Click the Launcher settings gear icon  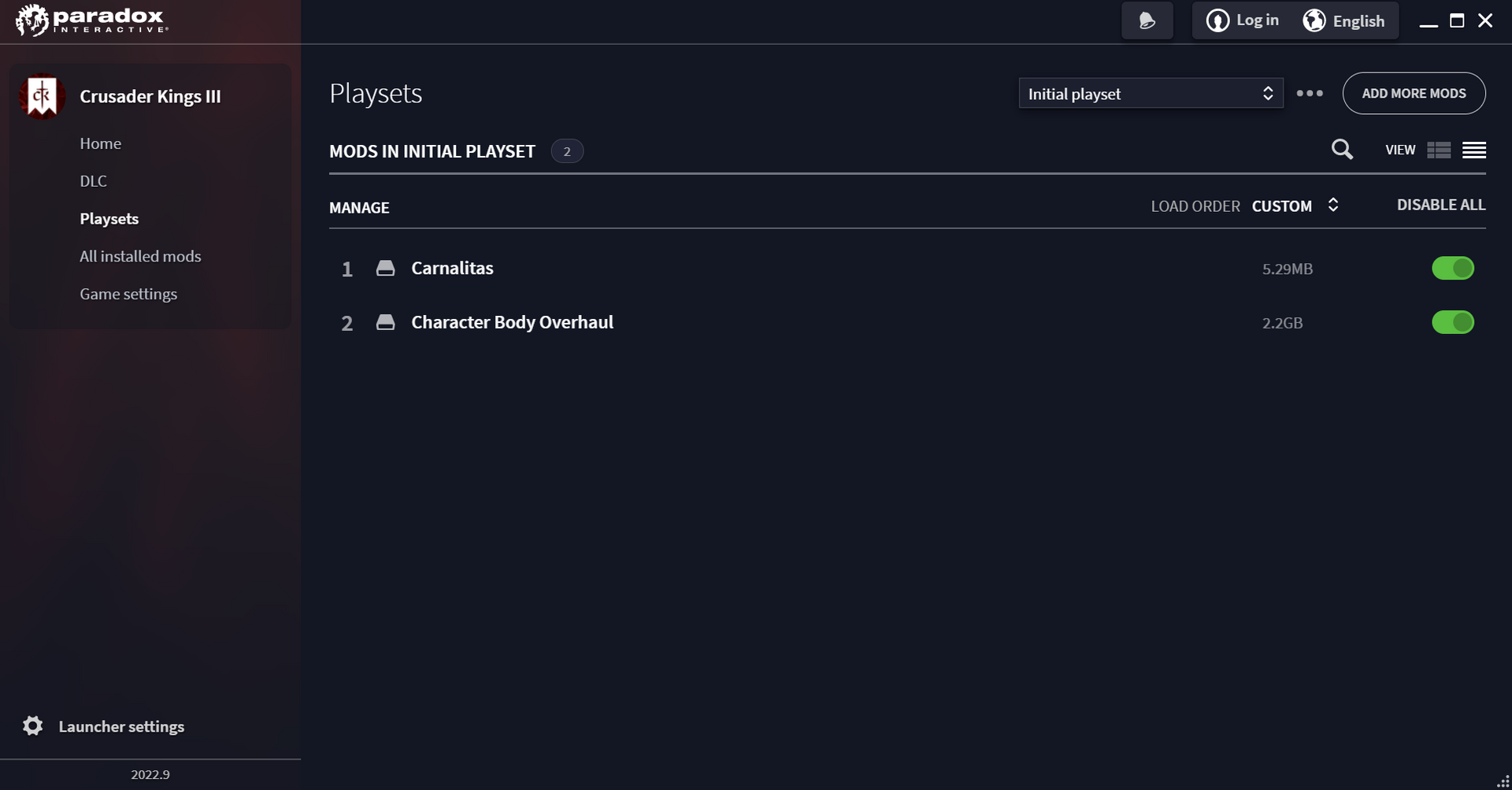pos(33,725)
